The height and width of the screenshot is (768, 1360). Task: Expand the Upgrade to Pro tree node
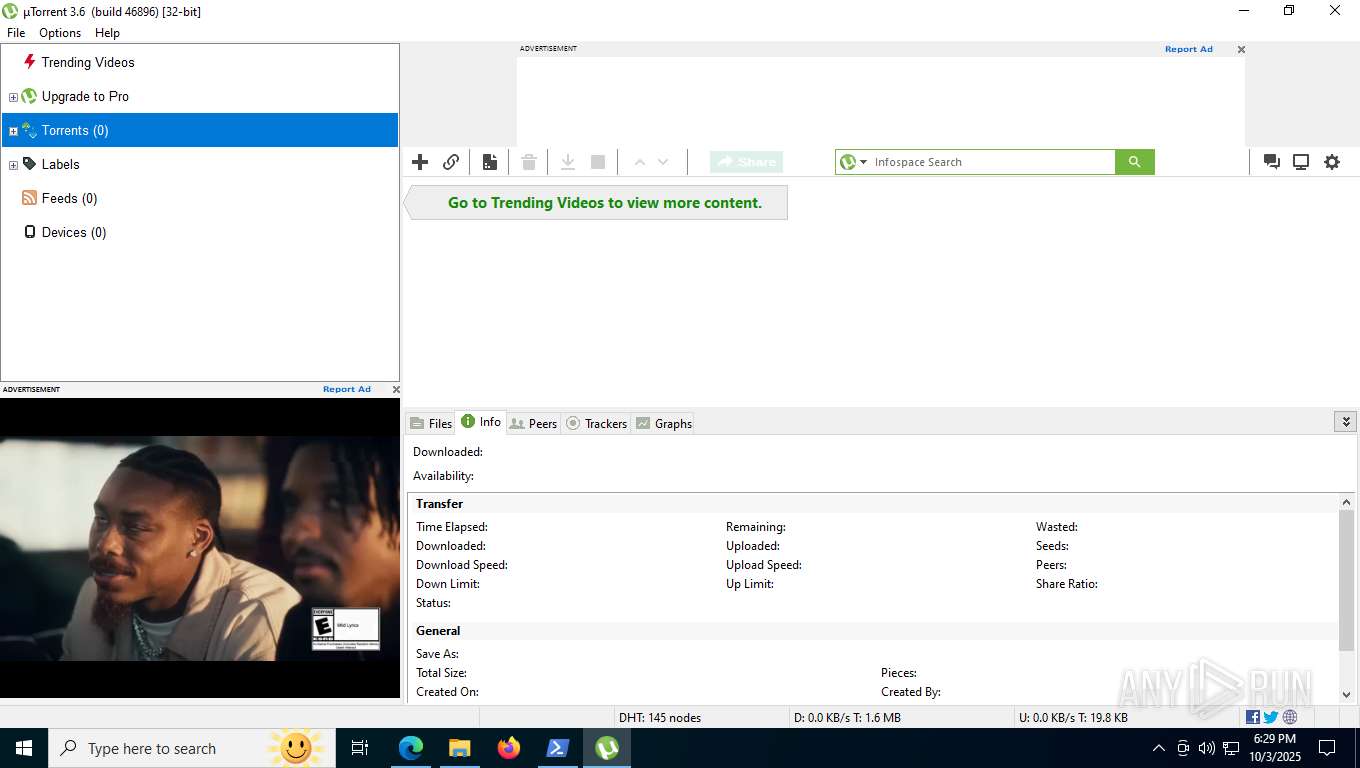click(13, 97)
